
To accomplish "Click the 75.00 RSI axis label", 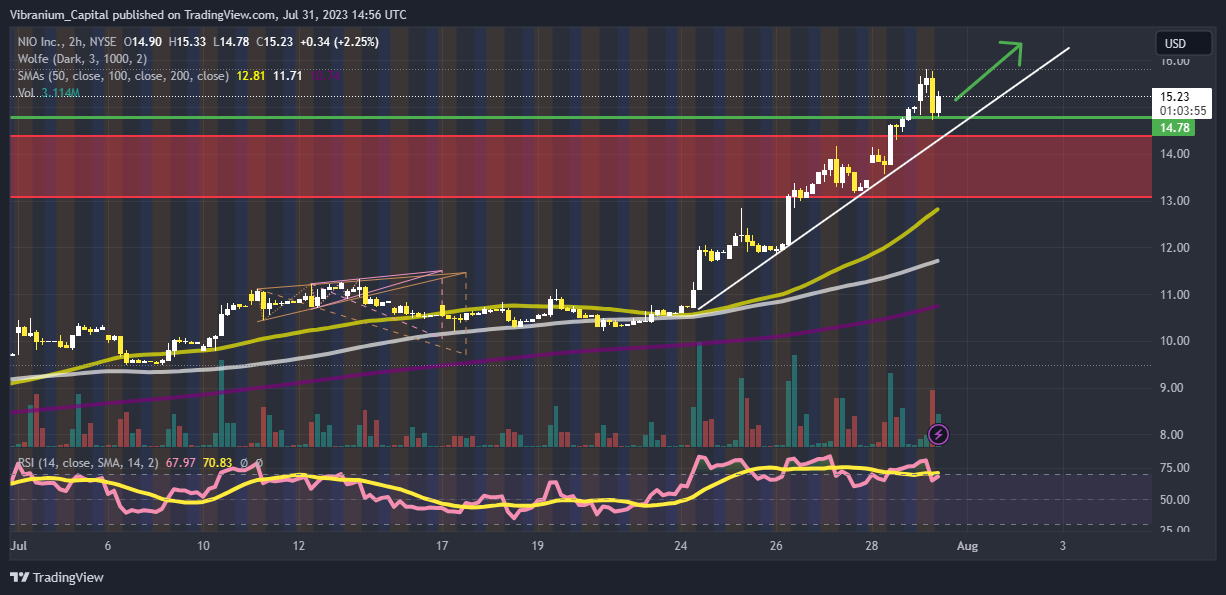I will [1175, 468].
